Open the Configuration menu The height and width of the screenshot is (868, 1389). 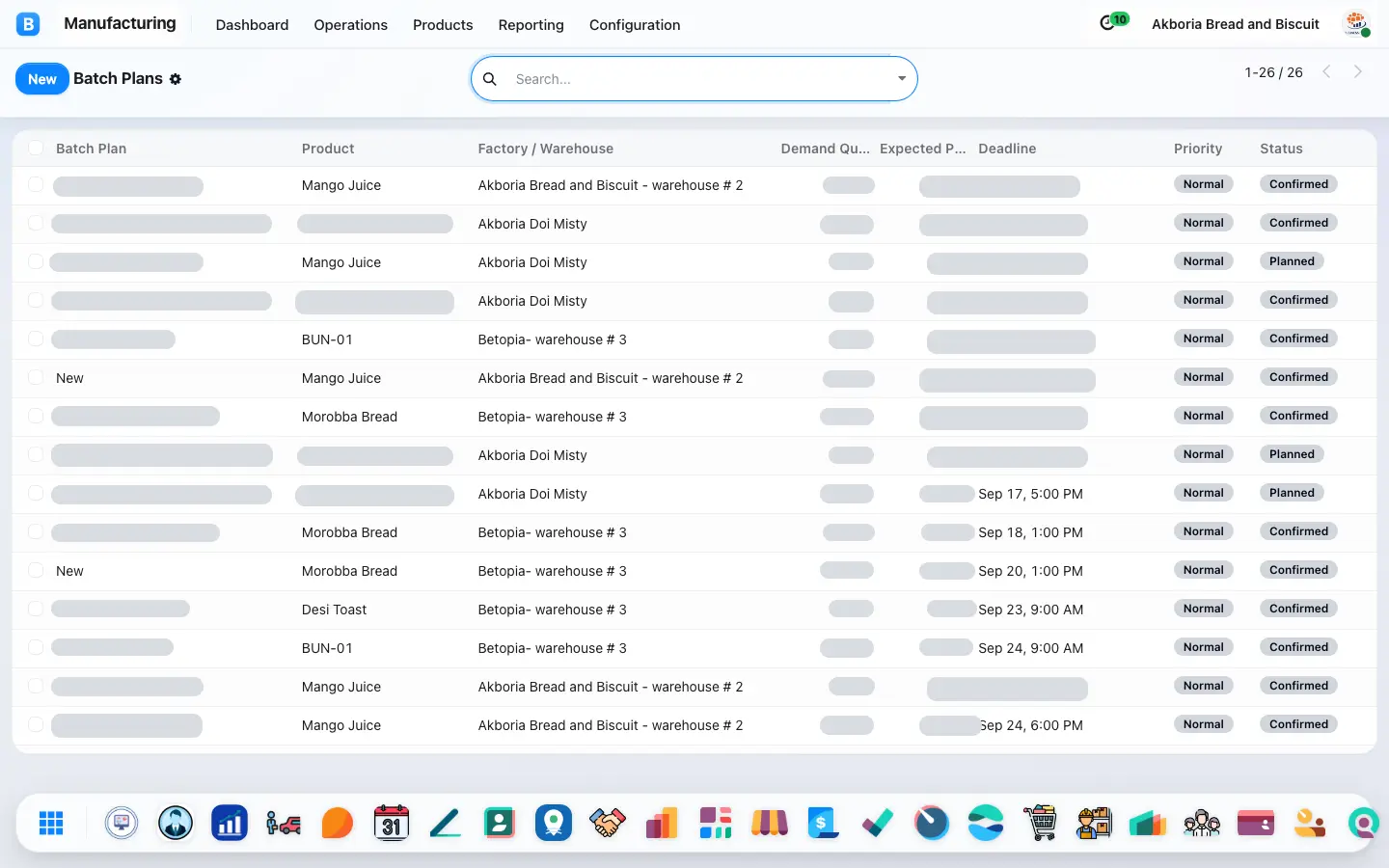(x=635, y=25)
